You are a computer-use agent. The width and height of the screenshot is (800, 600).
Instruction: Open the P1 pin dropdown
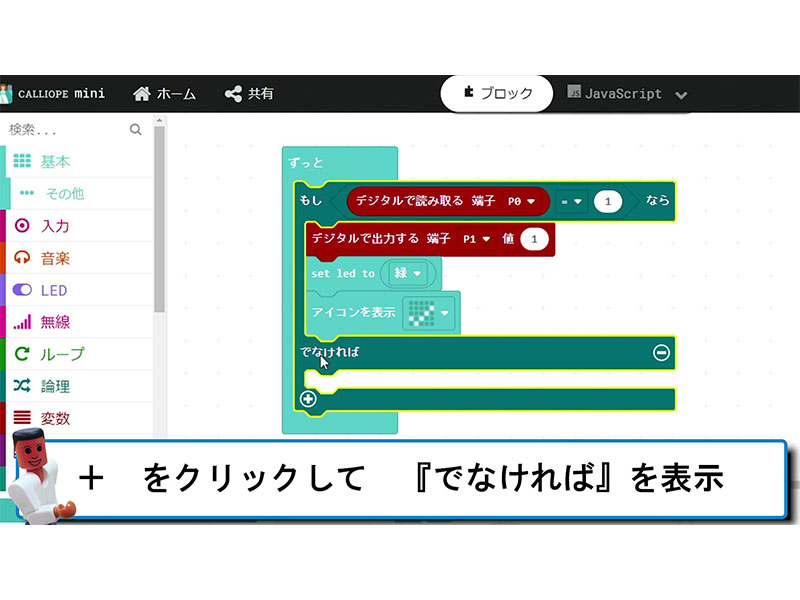[476, 239]
